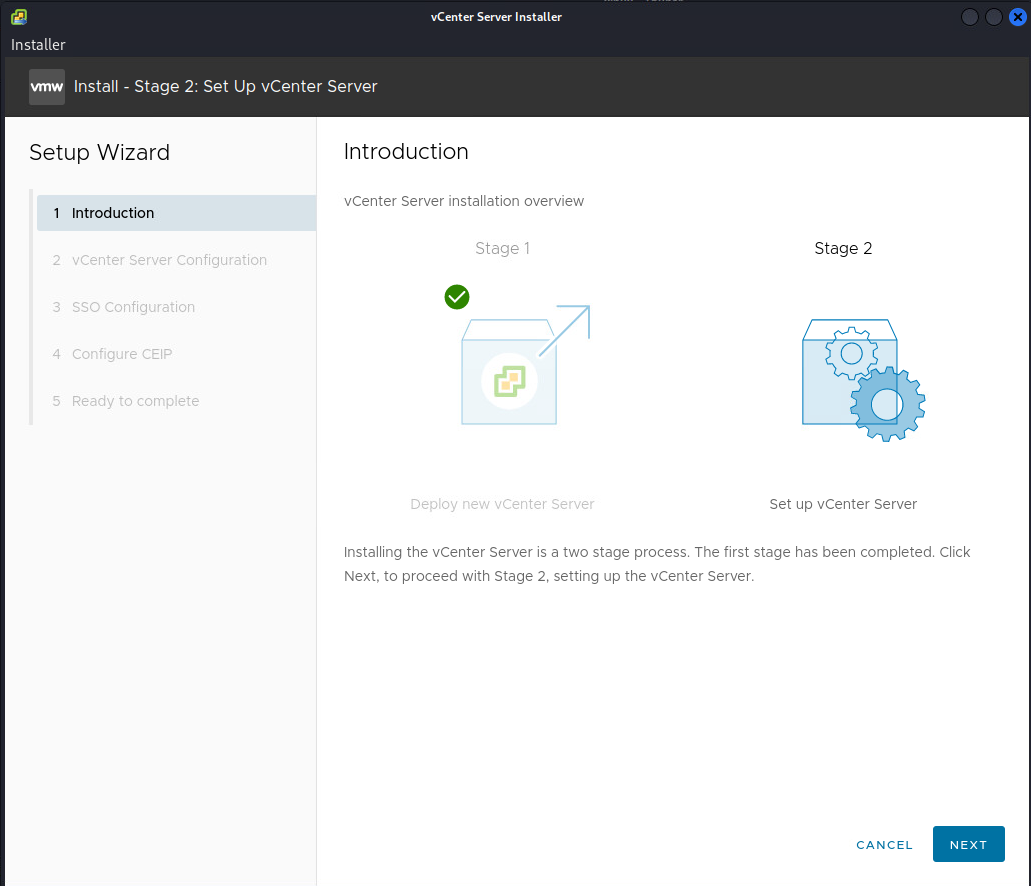
Task: Click the vCenter logo inside Stage 1 box
Action: tap(509, 380)
